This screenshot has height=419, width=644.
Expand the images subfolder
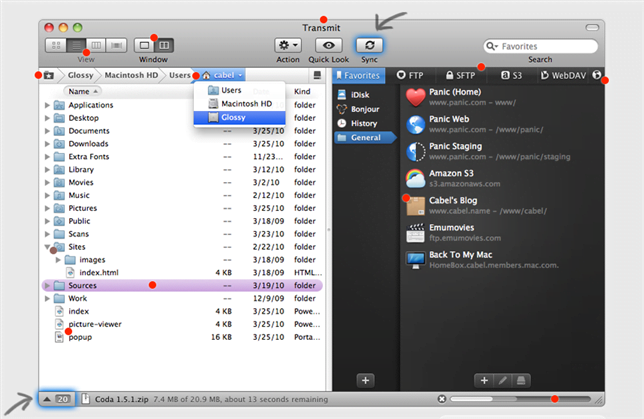click(58, 260)
